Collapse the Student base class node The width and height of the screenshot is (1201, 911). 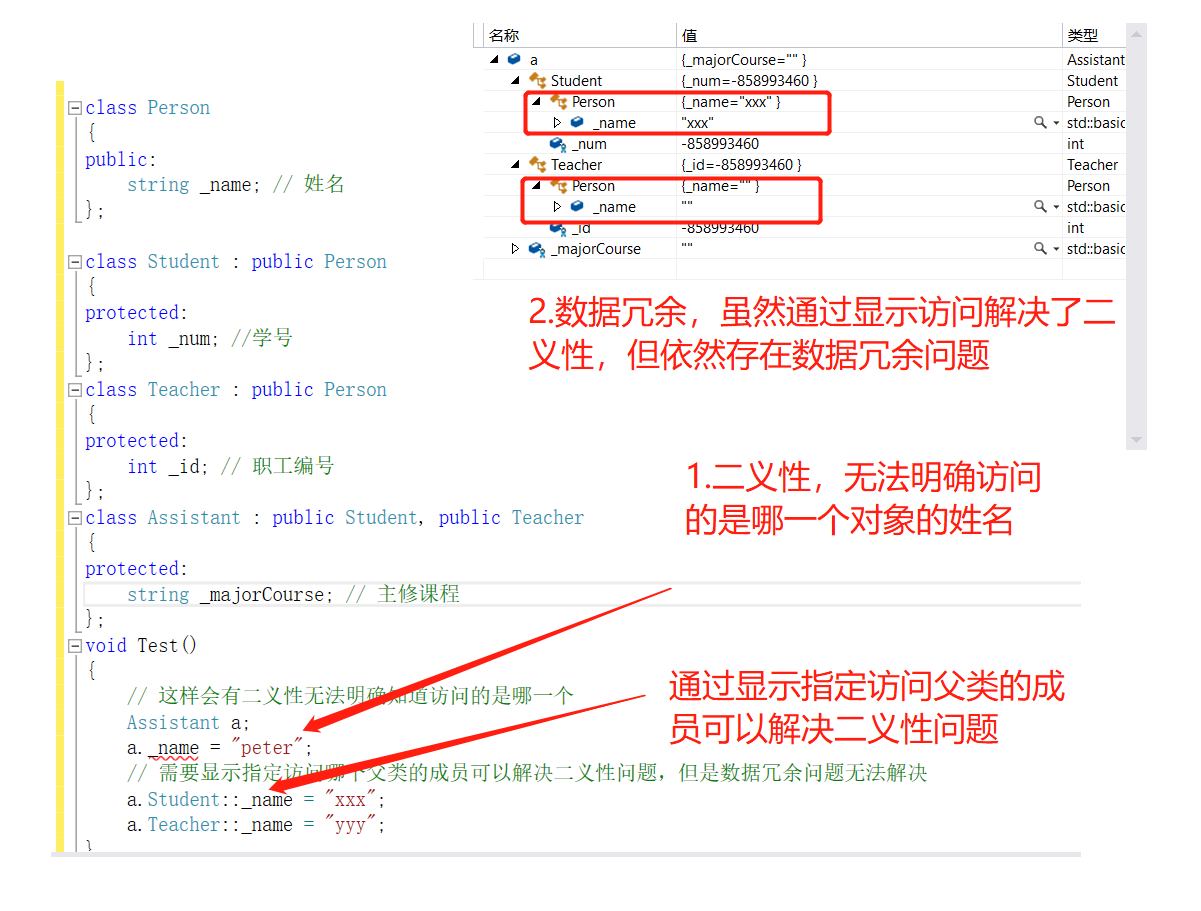[516, 81]
